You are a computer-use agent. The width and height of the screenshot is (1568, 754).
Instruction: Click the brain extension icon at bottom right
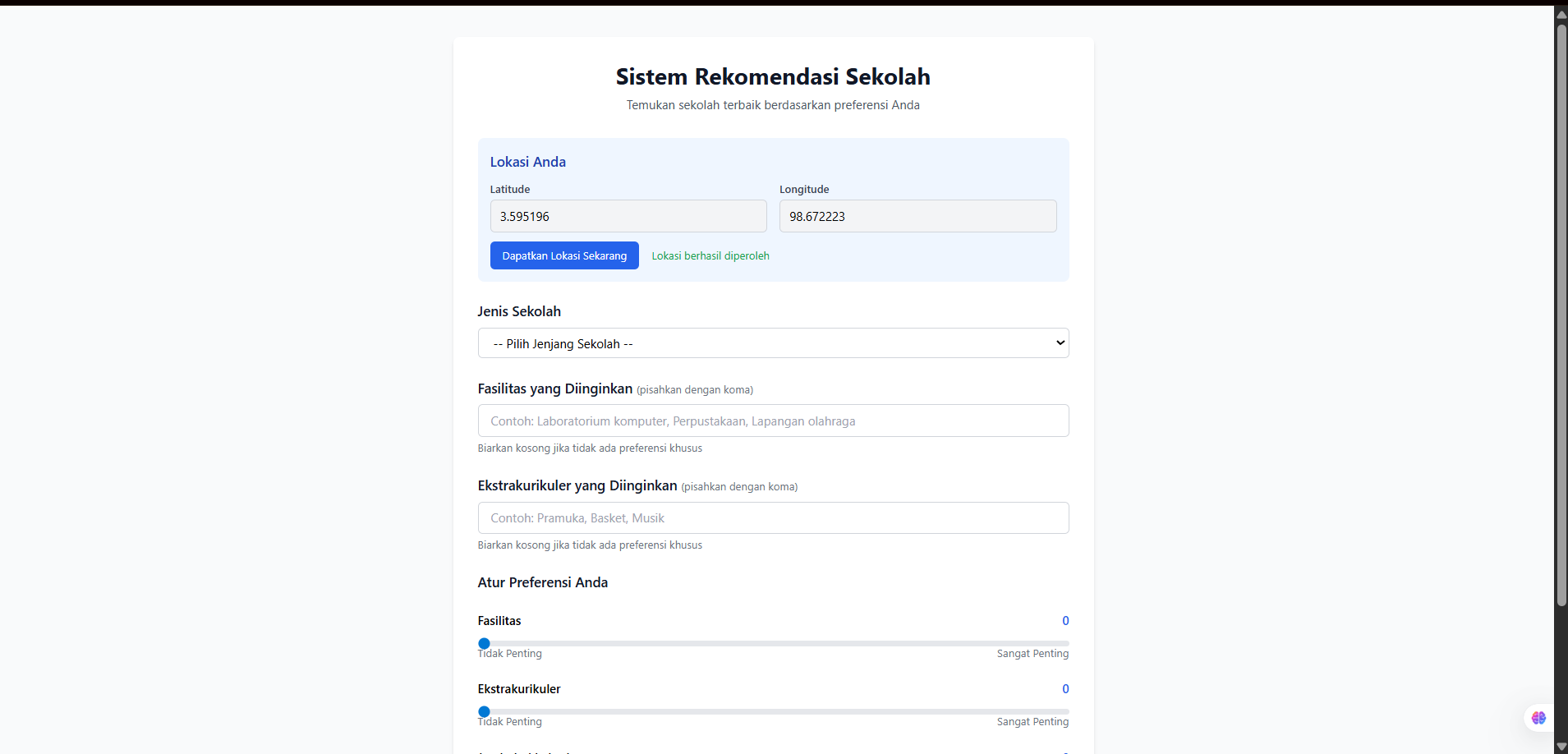pos(1538,718)
